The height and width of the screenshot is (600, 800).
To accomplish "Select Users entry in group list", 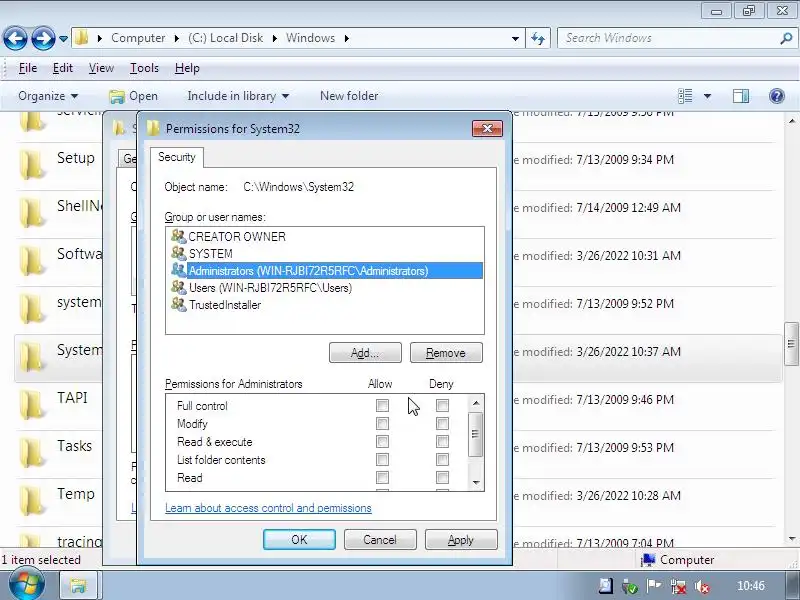I will click(324, 288).
